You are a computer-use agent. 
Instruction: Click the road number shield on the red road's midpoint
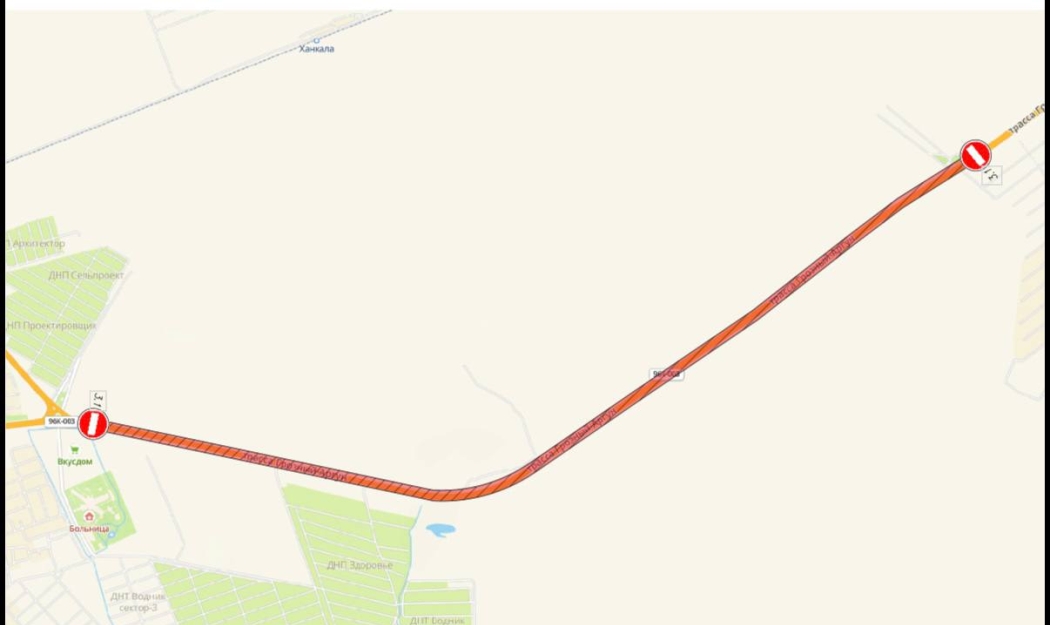(x=667, y=374)
